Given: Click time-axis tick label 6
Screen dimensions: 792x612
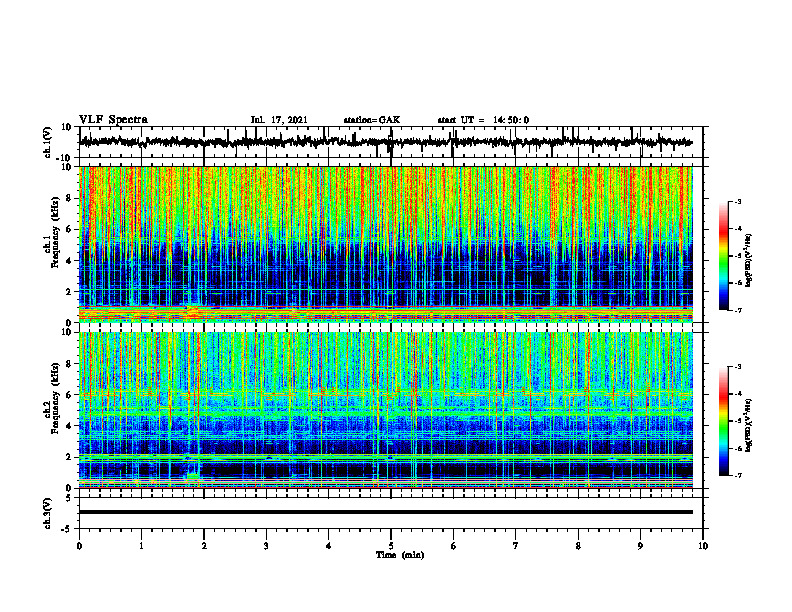Looking at the screenshot, I should [454, 546].
